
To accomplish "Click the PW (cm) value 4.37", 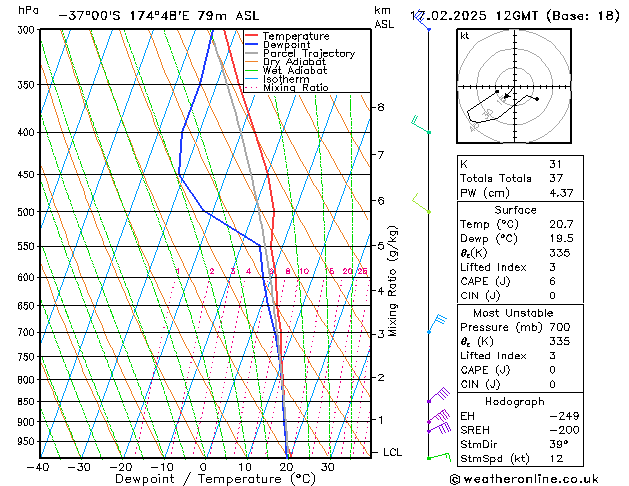I will pyautogui.click(x=561, y=193).
